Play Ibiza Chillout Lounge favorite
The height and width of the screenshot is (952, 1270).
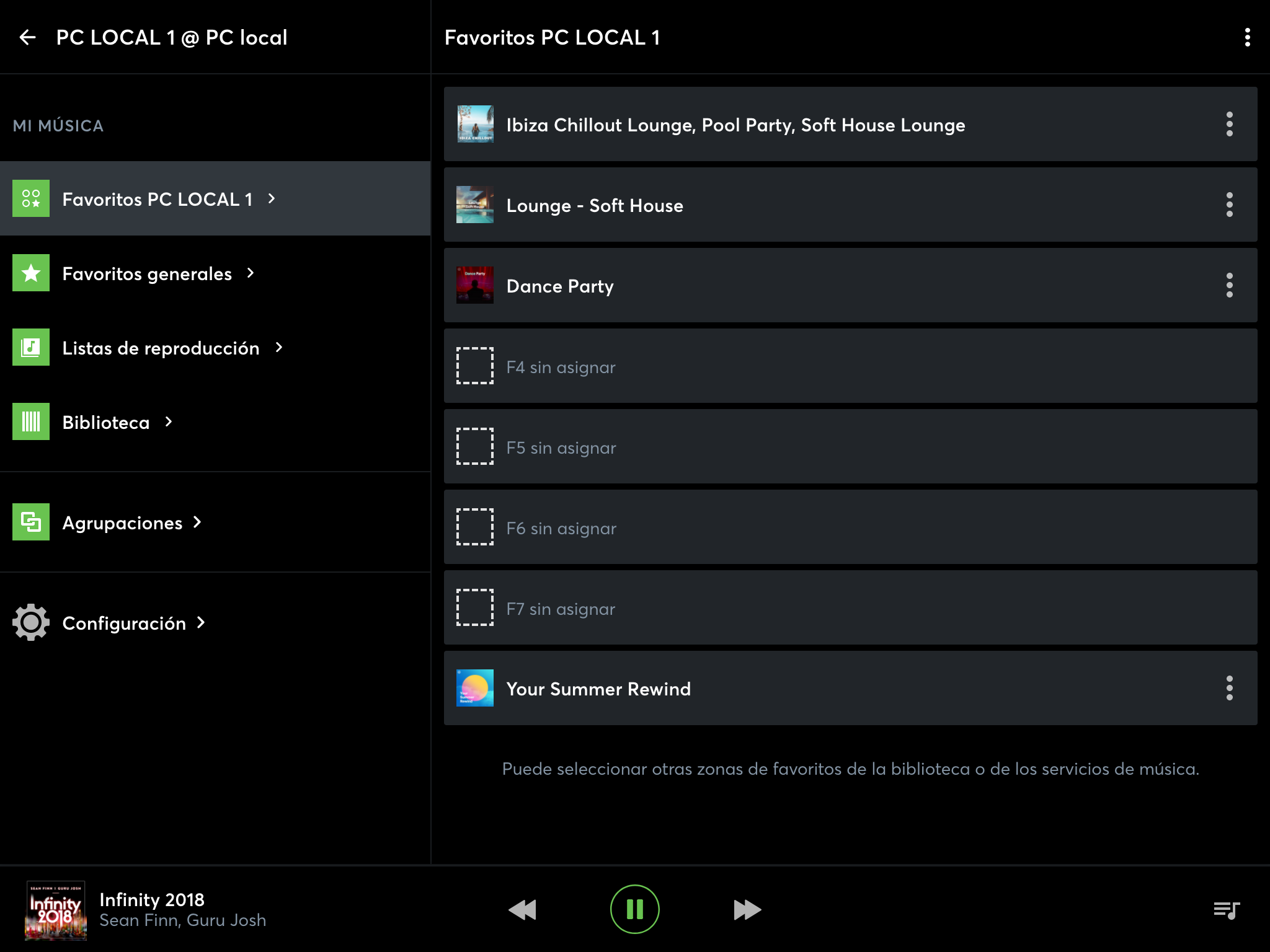point(735,125)
